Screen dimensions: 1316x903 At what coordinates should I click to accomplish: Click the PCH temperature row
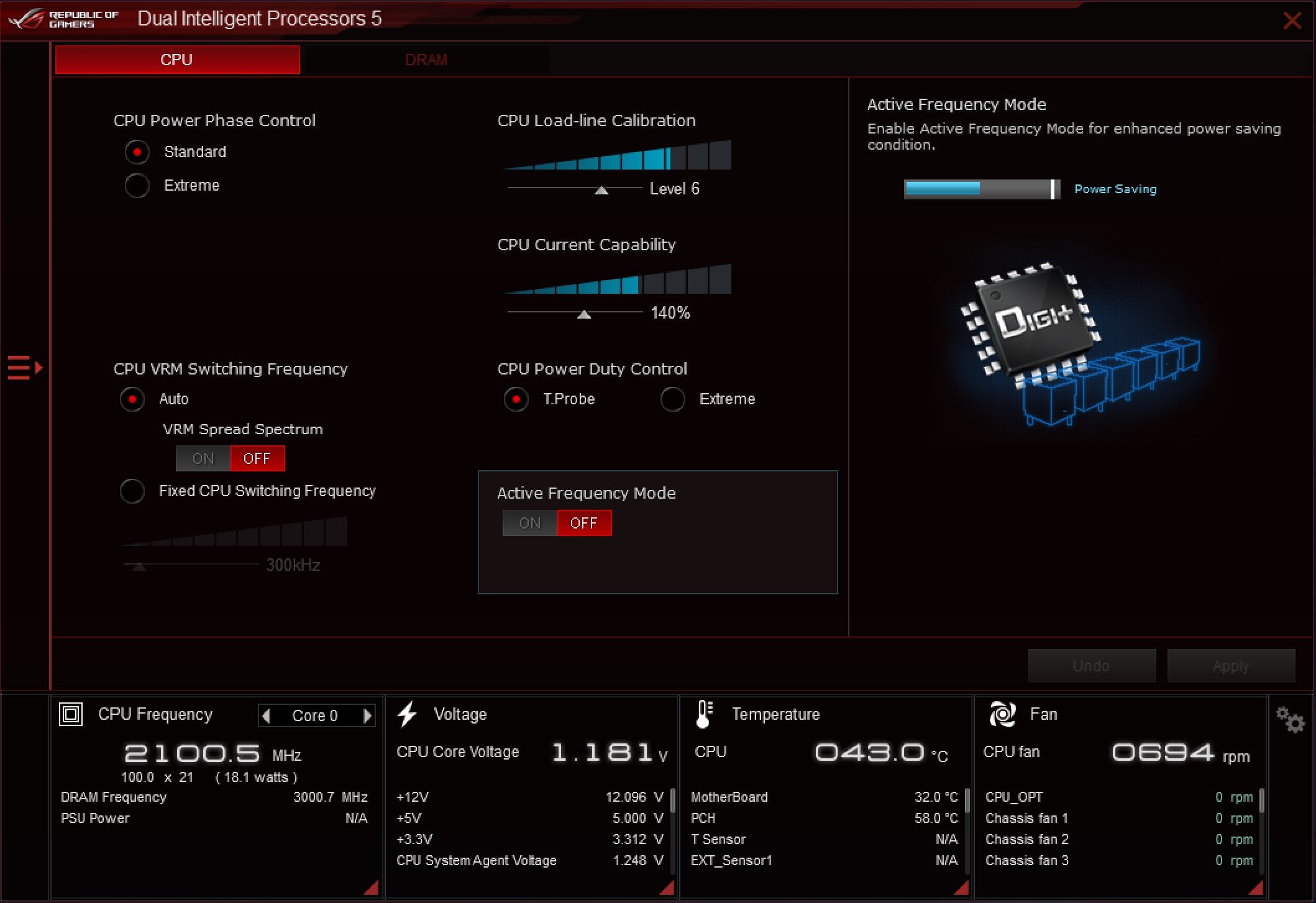(x=825, y=818)
